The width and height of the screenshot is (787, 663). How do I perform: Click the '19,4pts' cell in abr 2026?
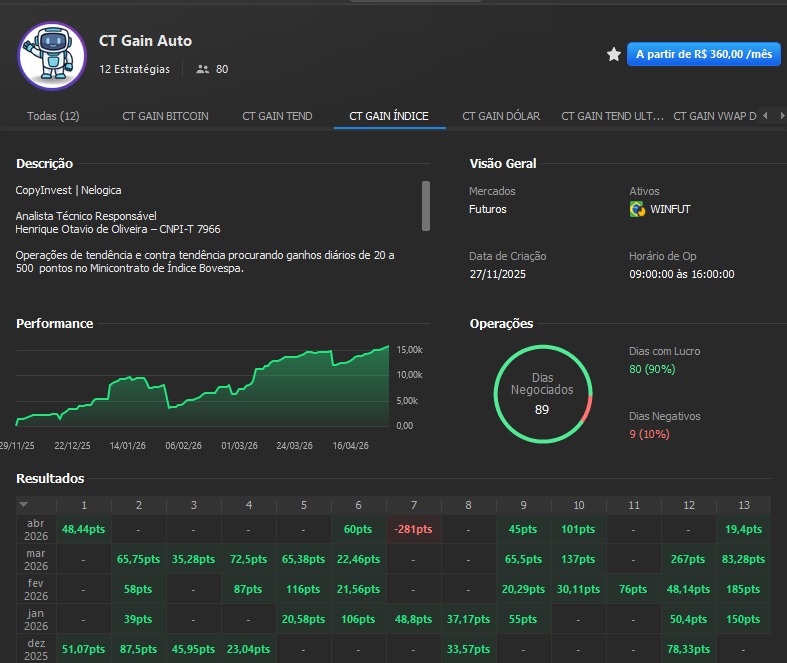(743, 529)
